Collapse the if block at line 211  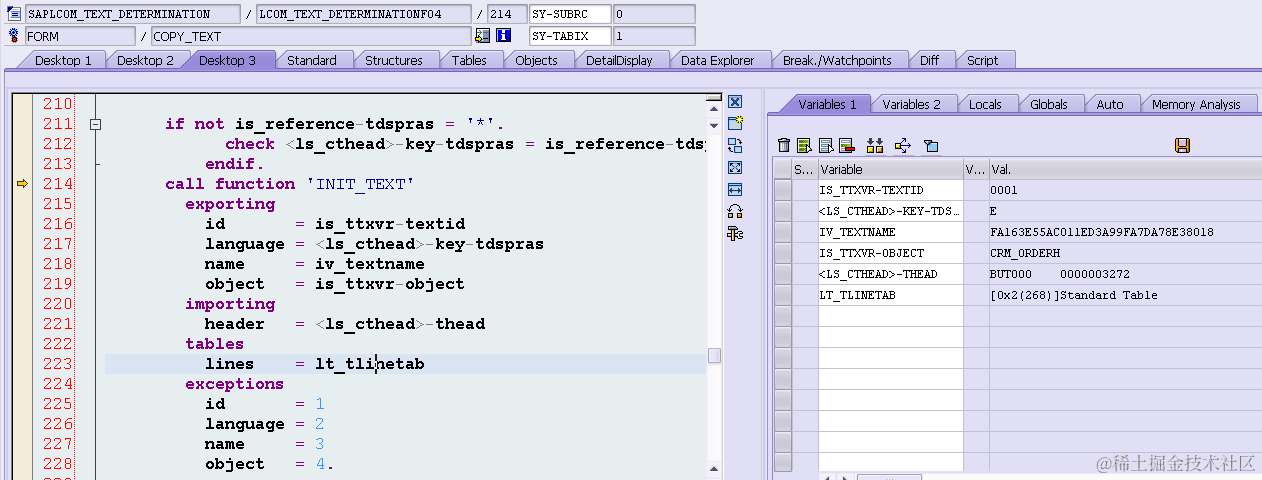pyautogui.click(x=95, y=124)
